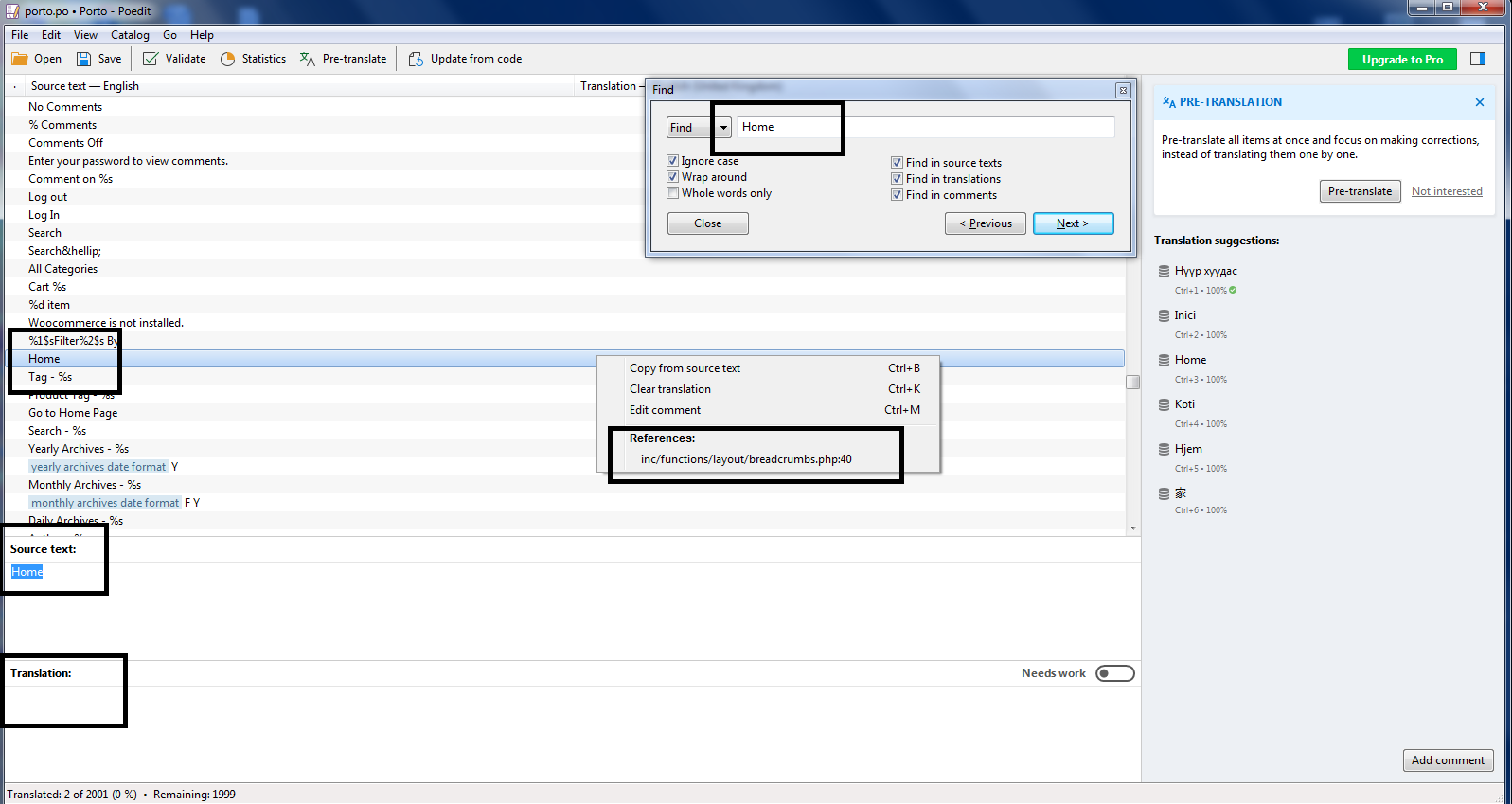
Task: Click the Pre-translate button in sidebar
Action: tap(1360, 191)
